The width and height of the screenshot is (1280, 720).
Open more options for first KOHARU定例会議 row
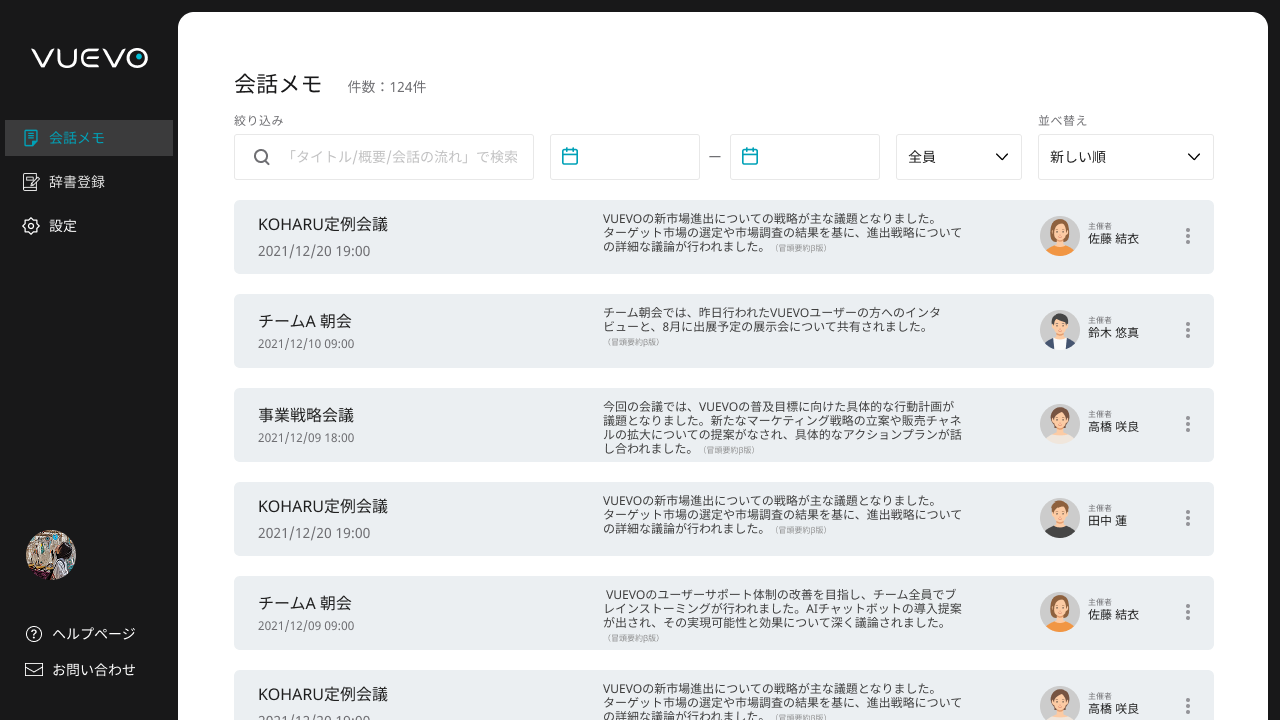pos(1188,236)
